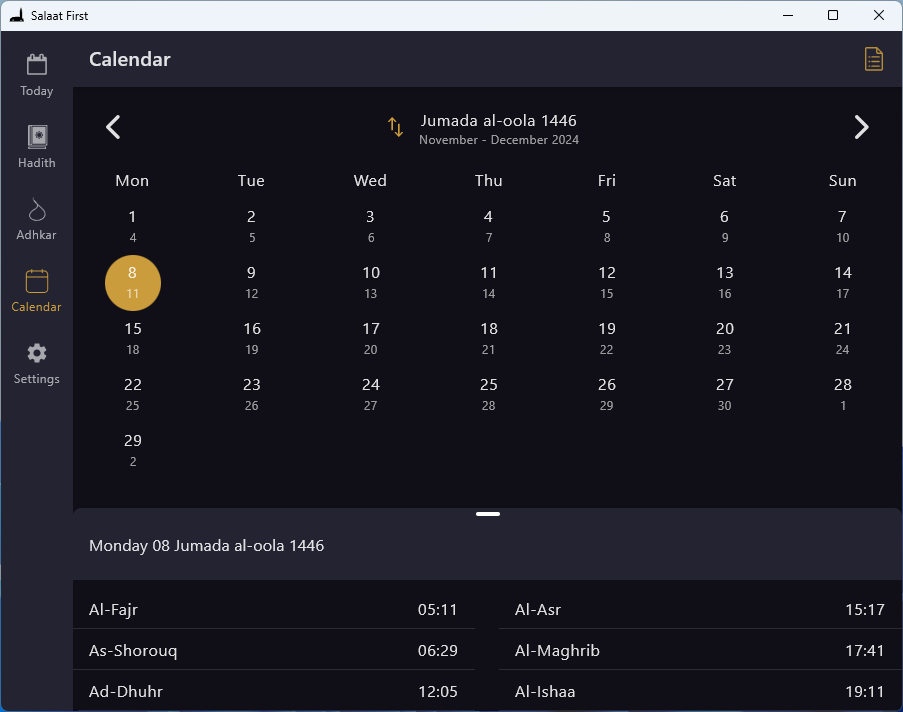Click the report icon in the top right
903x712 pixels.
pos(873,59)
